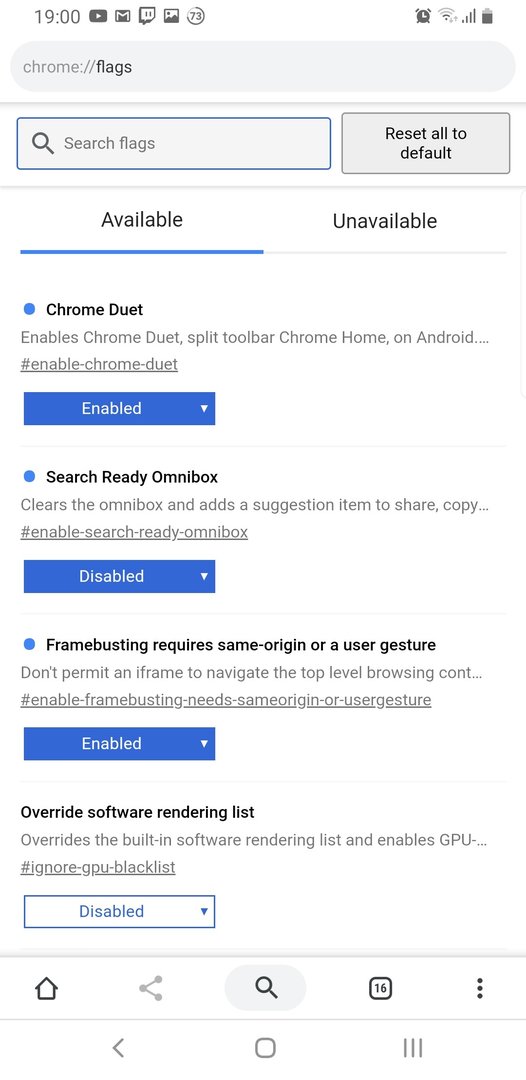Click Reset all to default button
The height and width of the screenshot is (1080, 526).
pyautogui.click(x=425, y=143)
